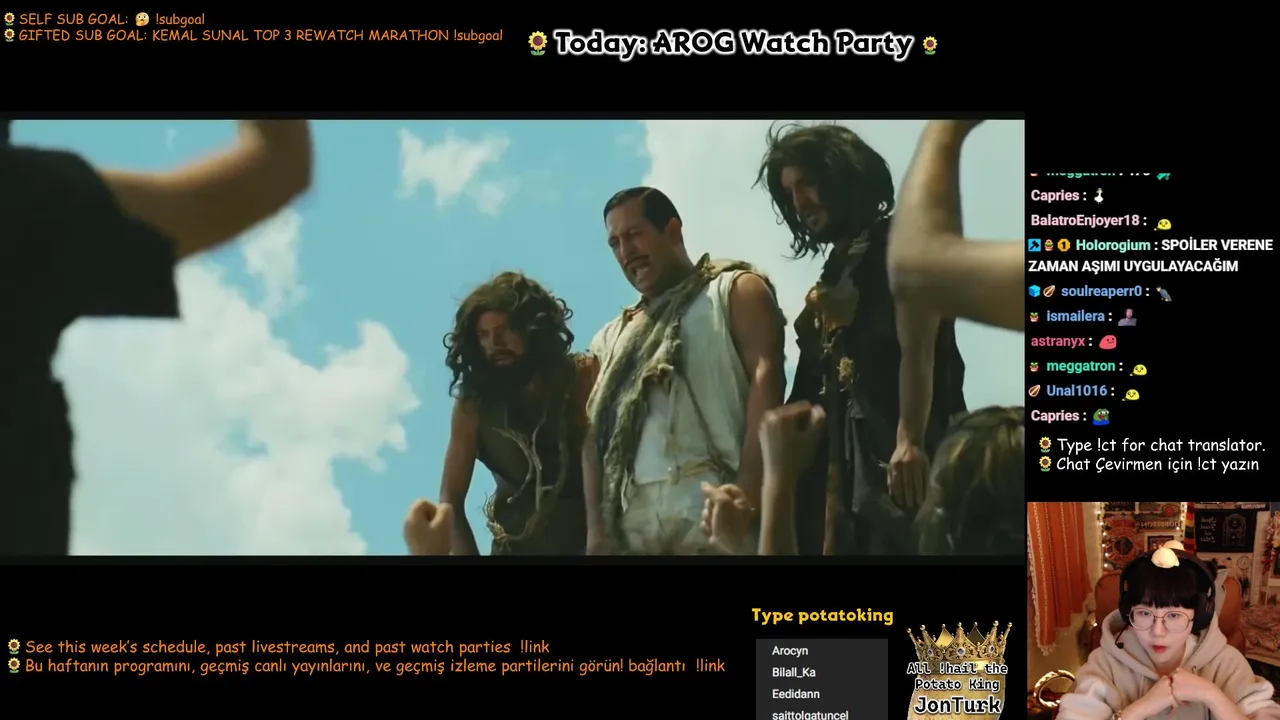Image resolution: width=1280 pixels, height=720 pixels.
Task: Click the bird emote in soulreaperr0's message
Action: [x=1163, y=292]
